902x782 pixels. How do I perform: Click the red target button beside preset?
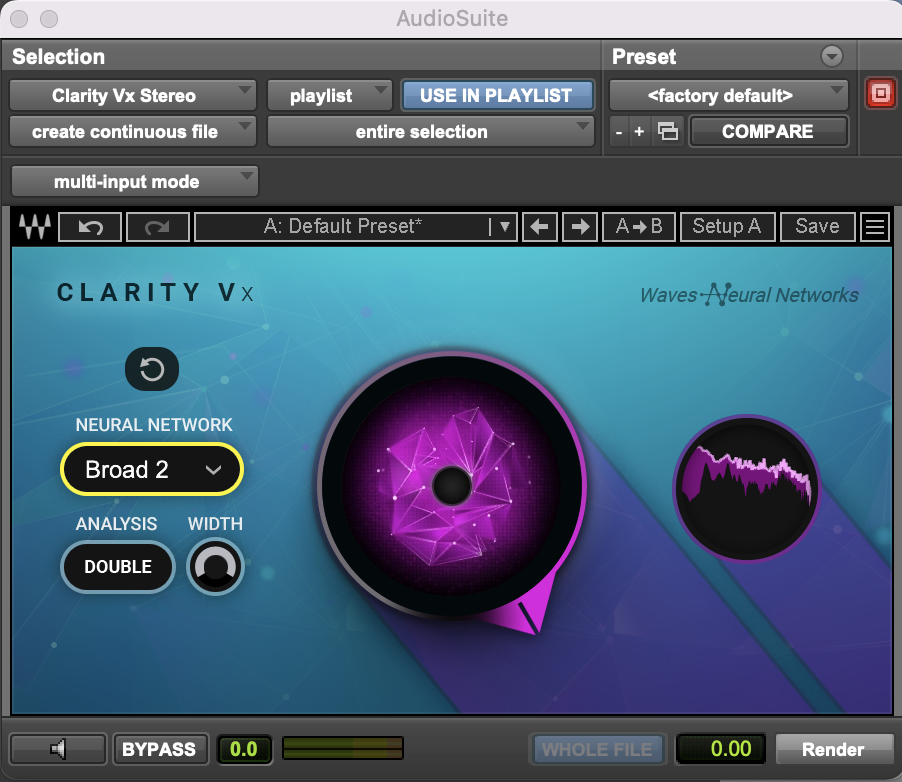tap(880, 95)
